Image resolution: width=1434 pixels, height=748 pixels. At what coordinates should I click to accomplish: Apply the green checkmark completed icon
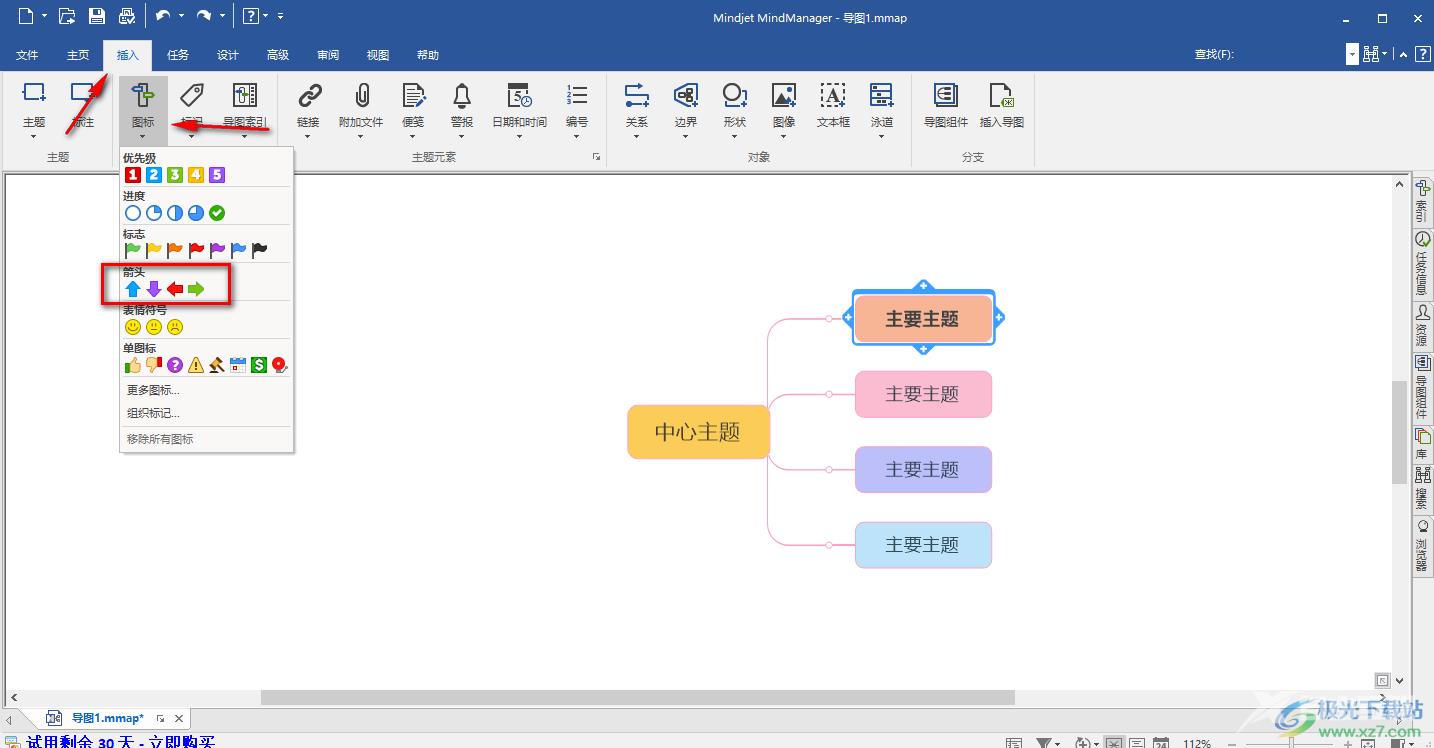[217, 213]
